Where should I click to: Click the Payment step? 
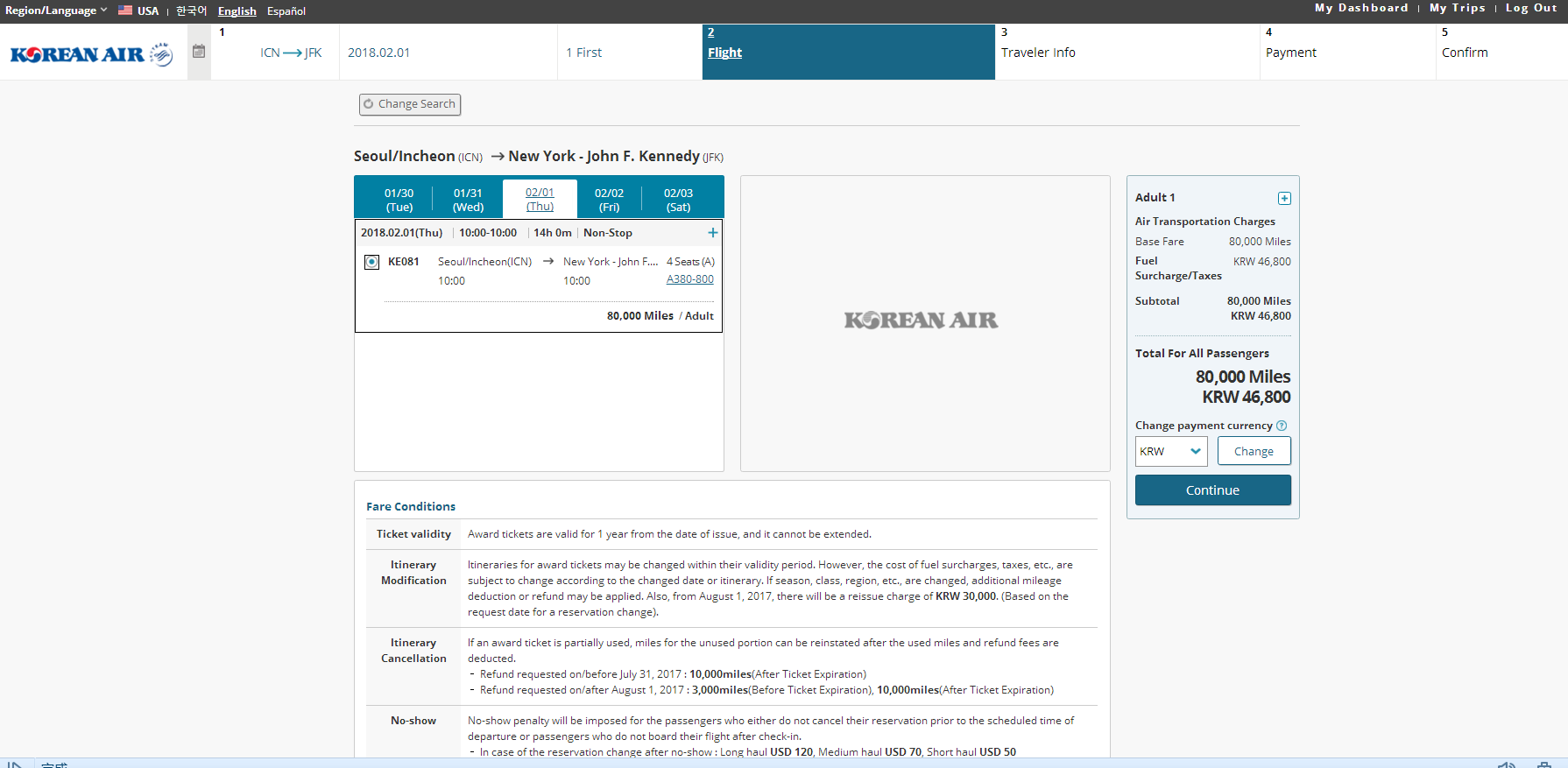click(1348, 52)
